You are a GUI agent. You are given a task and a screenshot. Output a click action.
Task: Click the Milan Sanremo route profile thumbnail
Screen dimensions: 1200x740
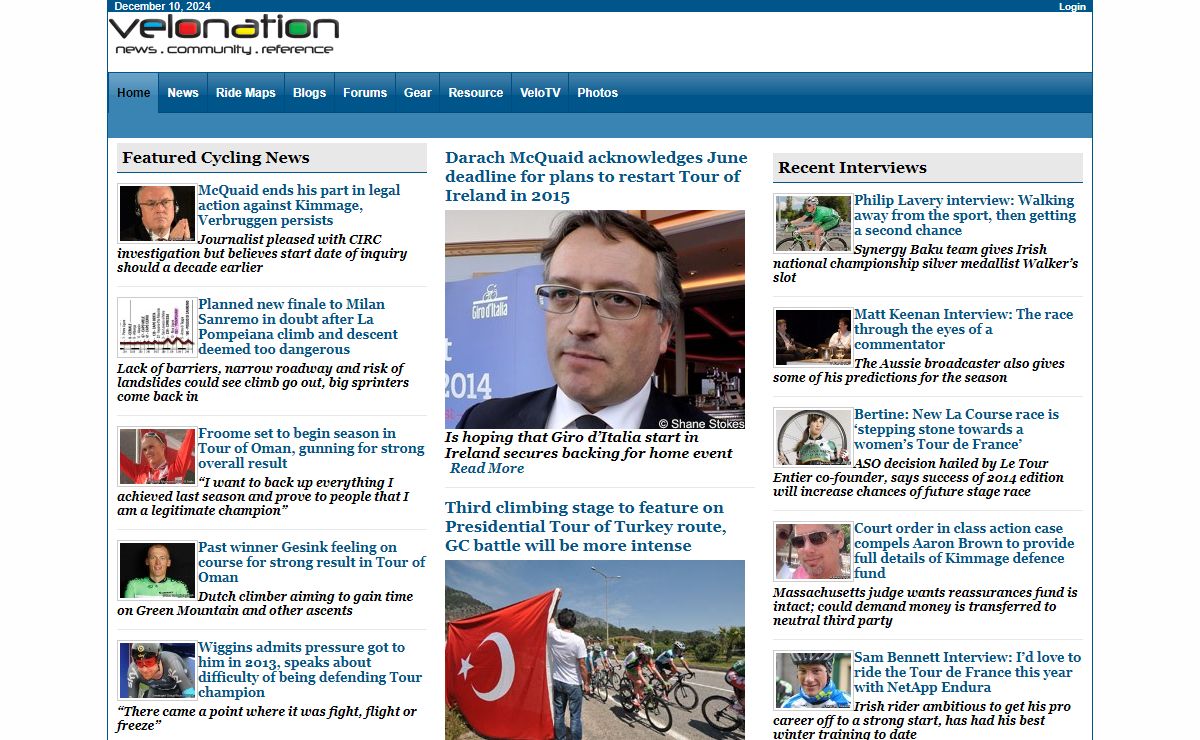157,327
